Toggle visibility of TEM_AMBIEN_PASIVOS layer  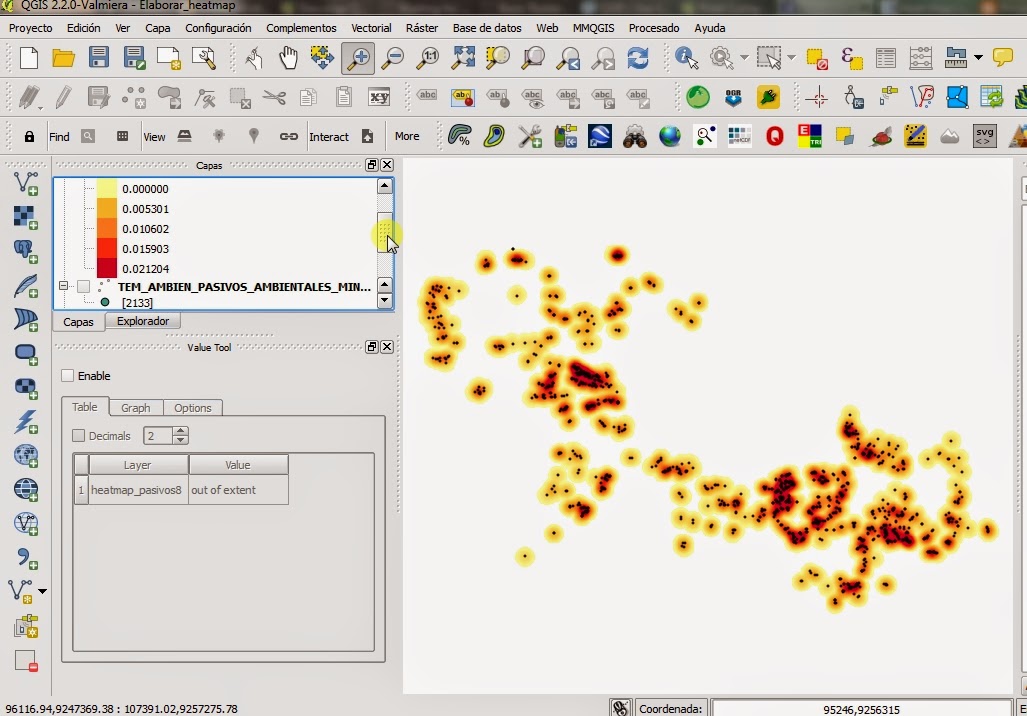tap(83, 286)
